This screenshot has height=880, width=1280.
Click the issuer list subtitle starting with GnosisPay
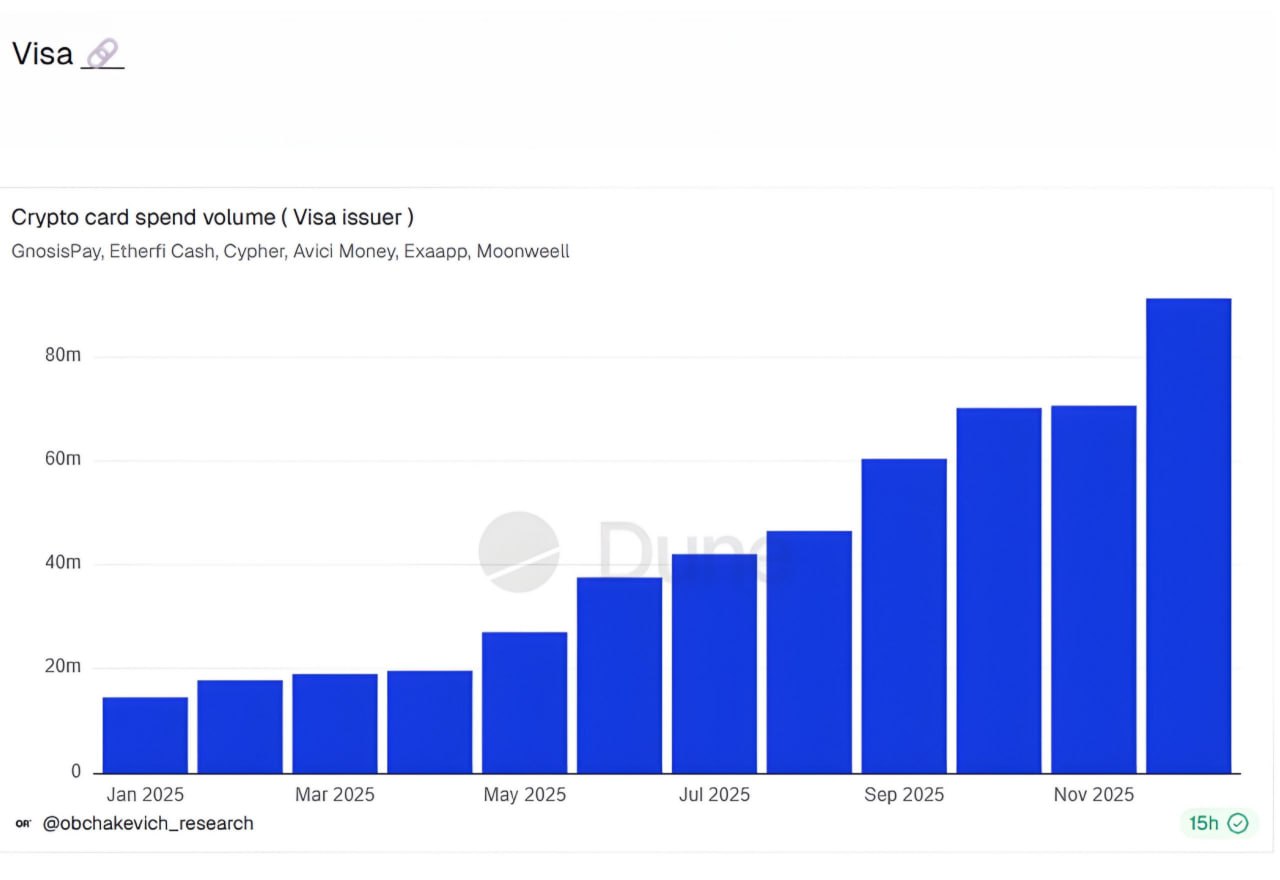pyautogui.click(x=290, y=252)
